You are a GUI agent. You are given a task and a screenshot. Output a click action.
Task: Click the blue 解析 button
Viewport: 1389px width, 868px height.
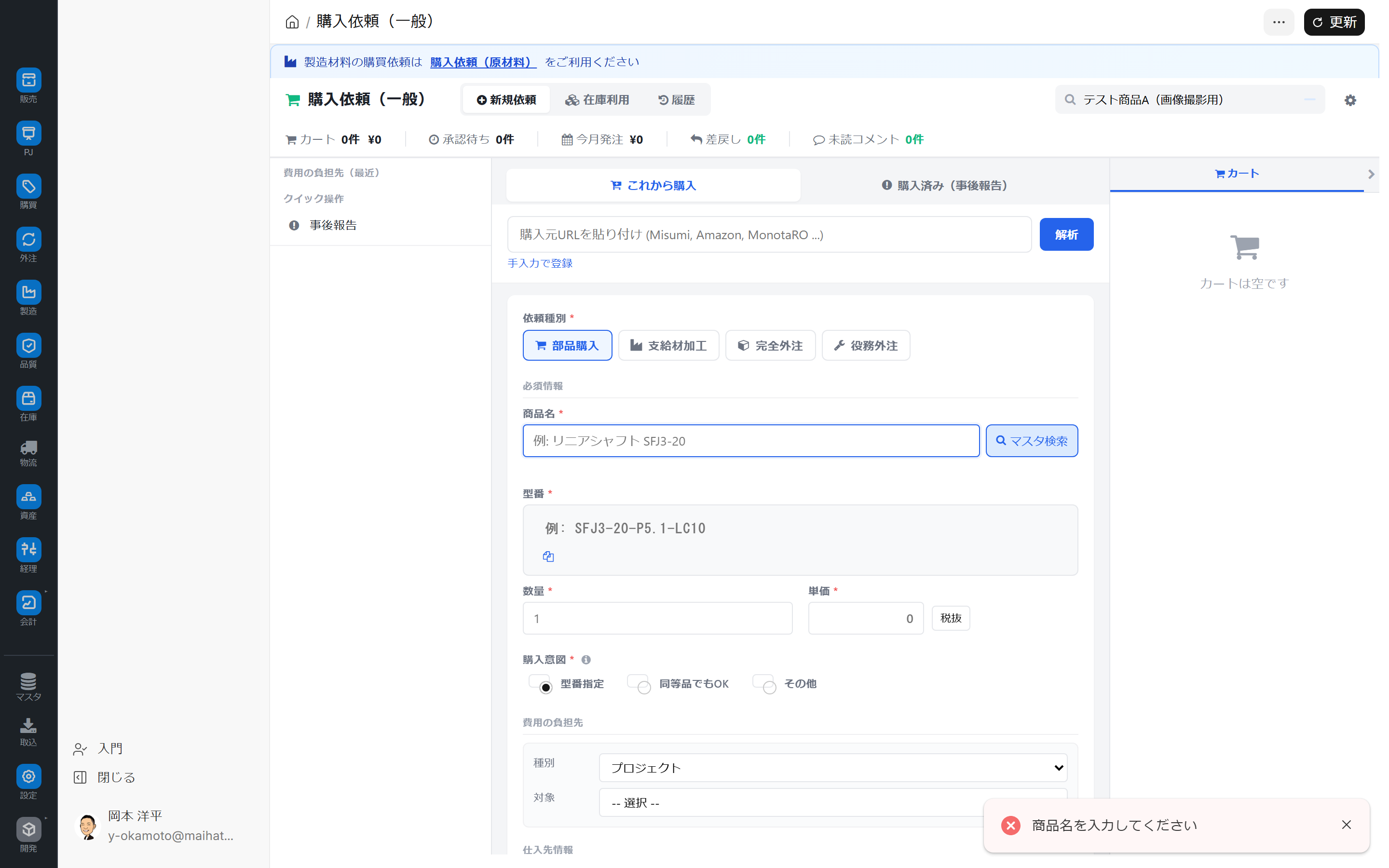[x=1066, y=235]
